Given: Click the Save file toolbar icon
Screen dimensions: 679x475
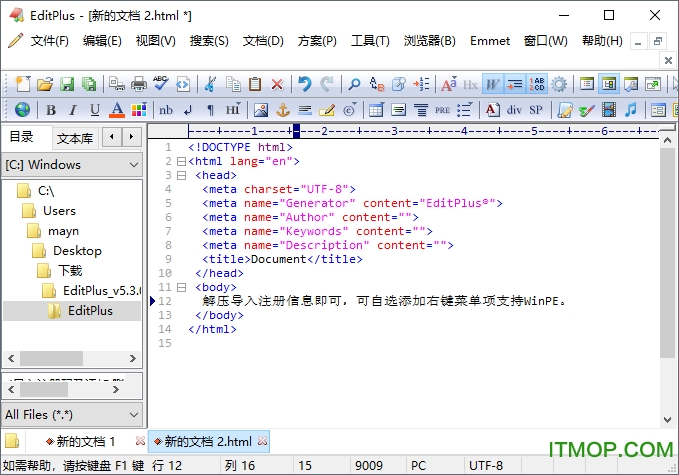Looking at the screenshot, I should click(x=67, y=84).
